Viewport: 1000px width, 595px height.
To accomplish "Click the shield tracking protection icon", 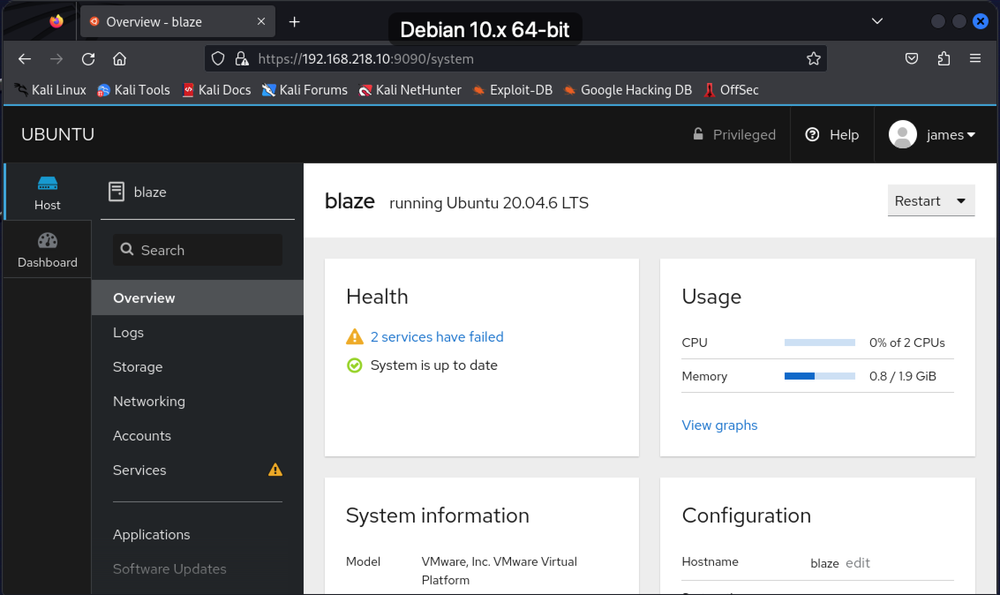I will (218, 59).
